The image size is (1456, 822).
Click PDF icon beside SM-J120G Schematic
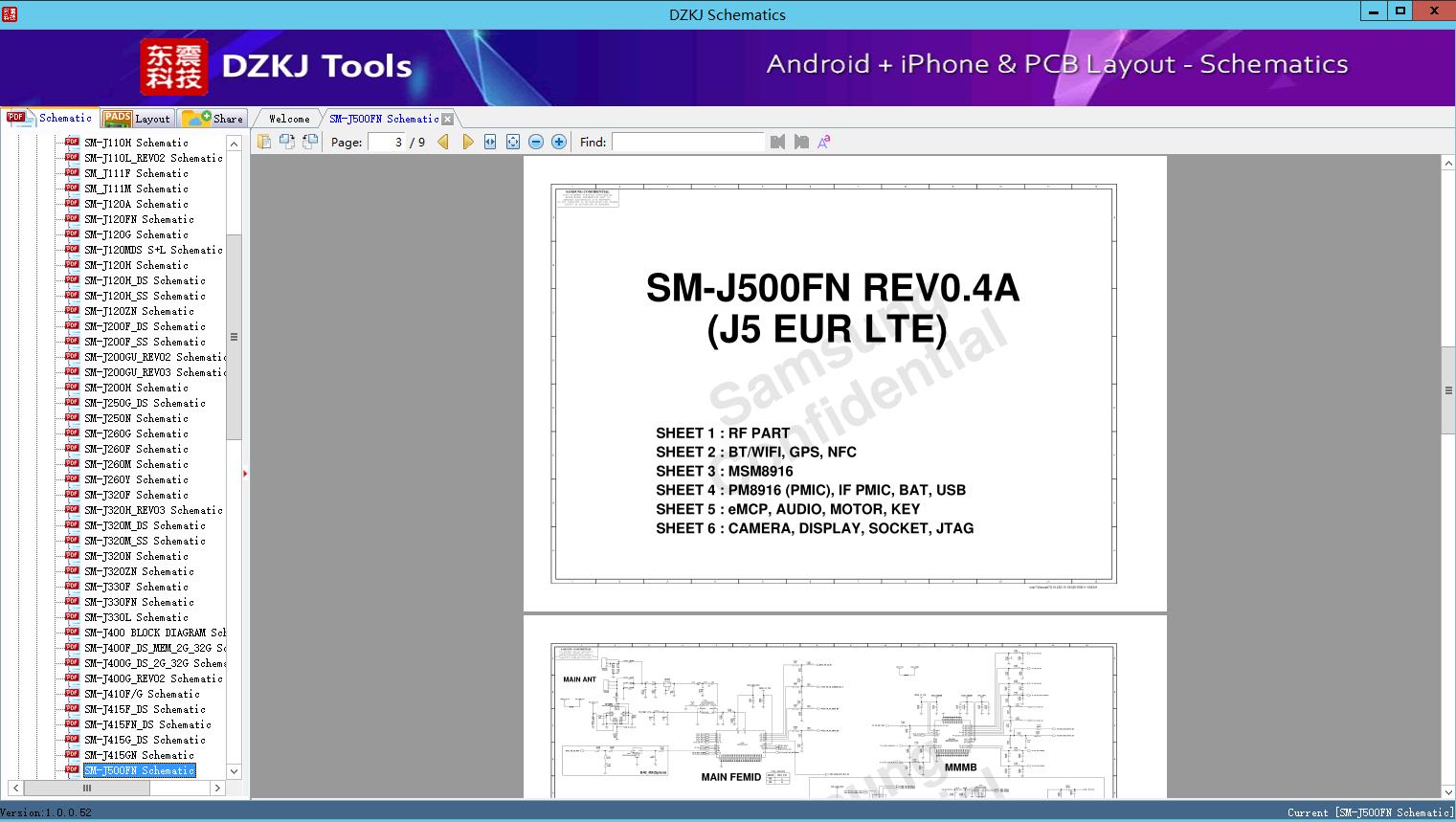[x=72, y=233]
